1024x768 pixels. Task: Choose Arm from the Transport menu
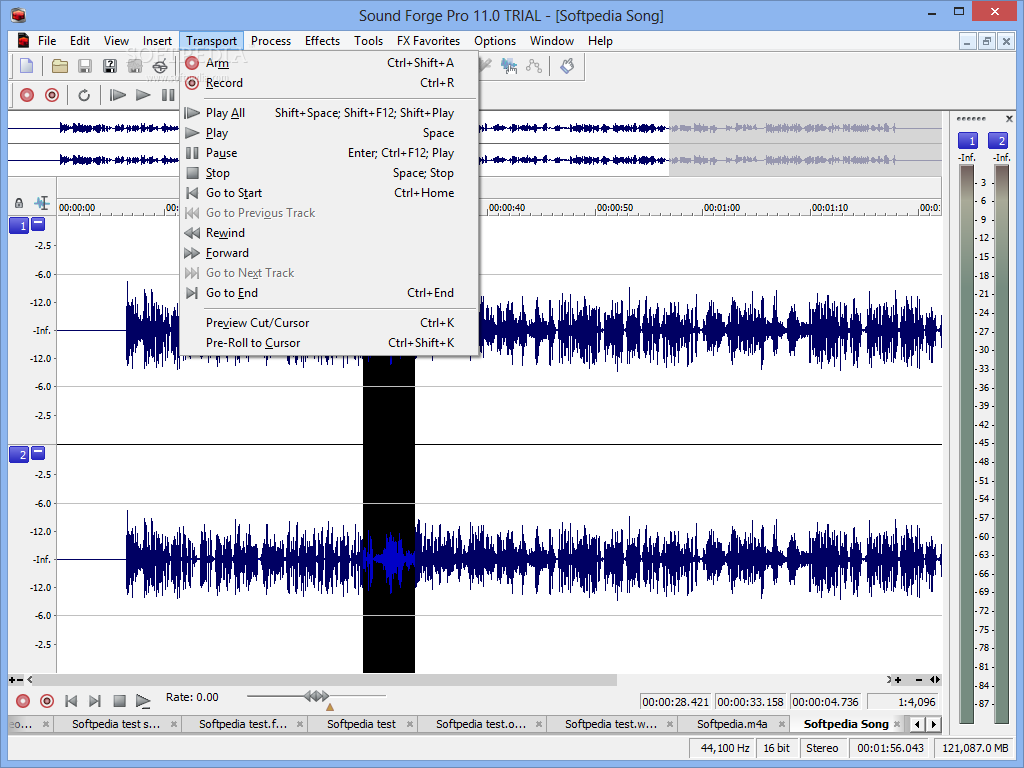tap(329, 63)
